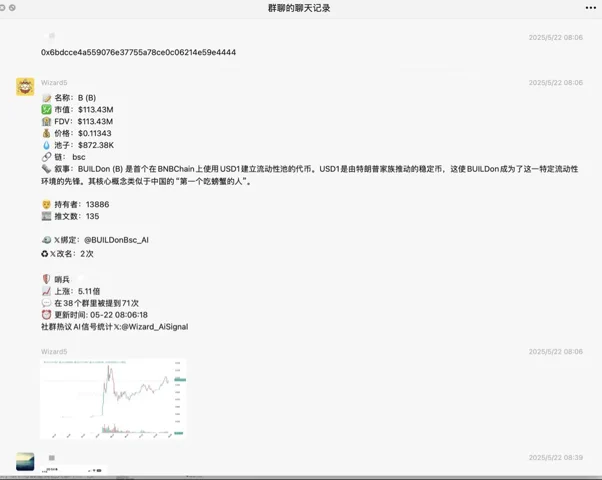Viewport: 602px width, 480px height.
Task: Click the 2025/5/22 08:39 timestamp
Action: point(556,458)
